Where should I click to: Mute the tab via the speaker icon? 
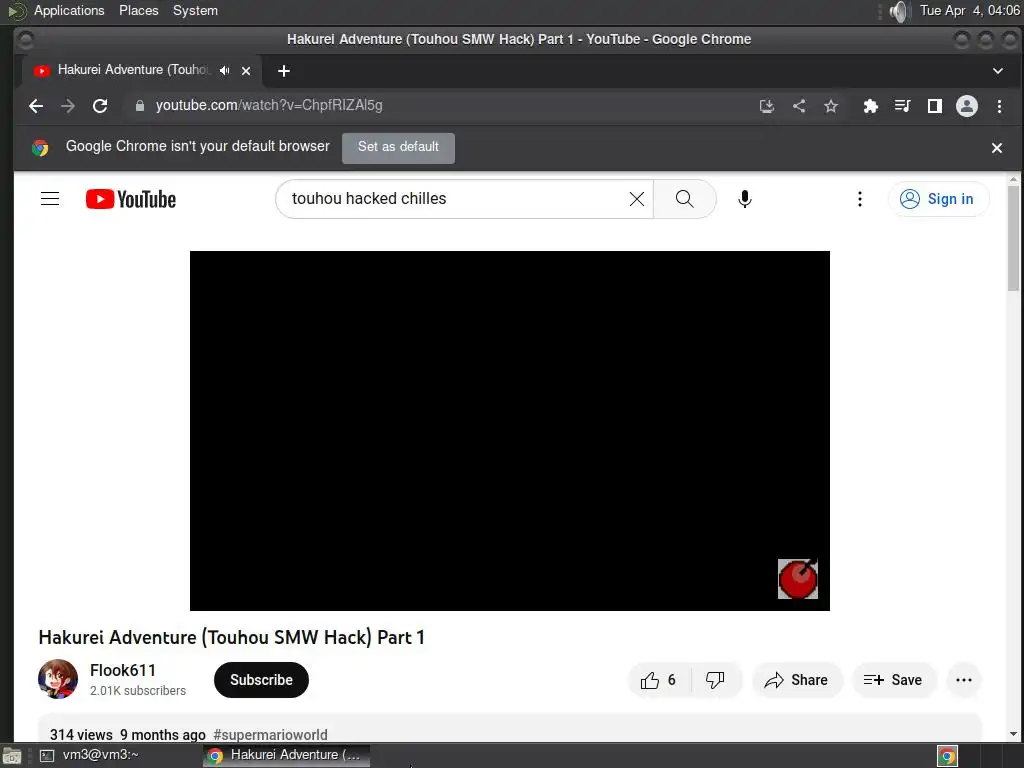coord(225,71)
